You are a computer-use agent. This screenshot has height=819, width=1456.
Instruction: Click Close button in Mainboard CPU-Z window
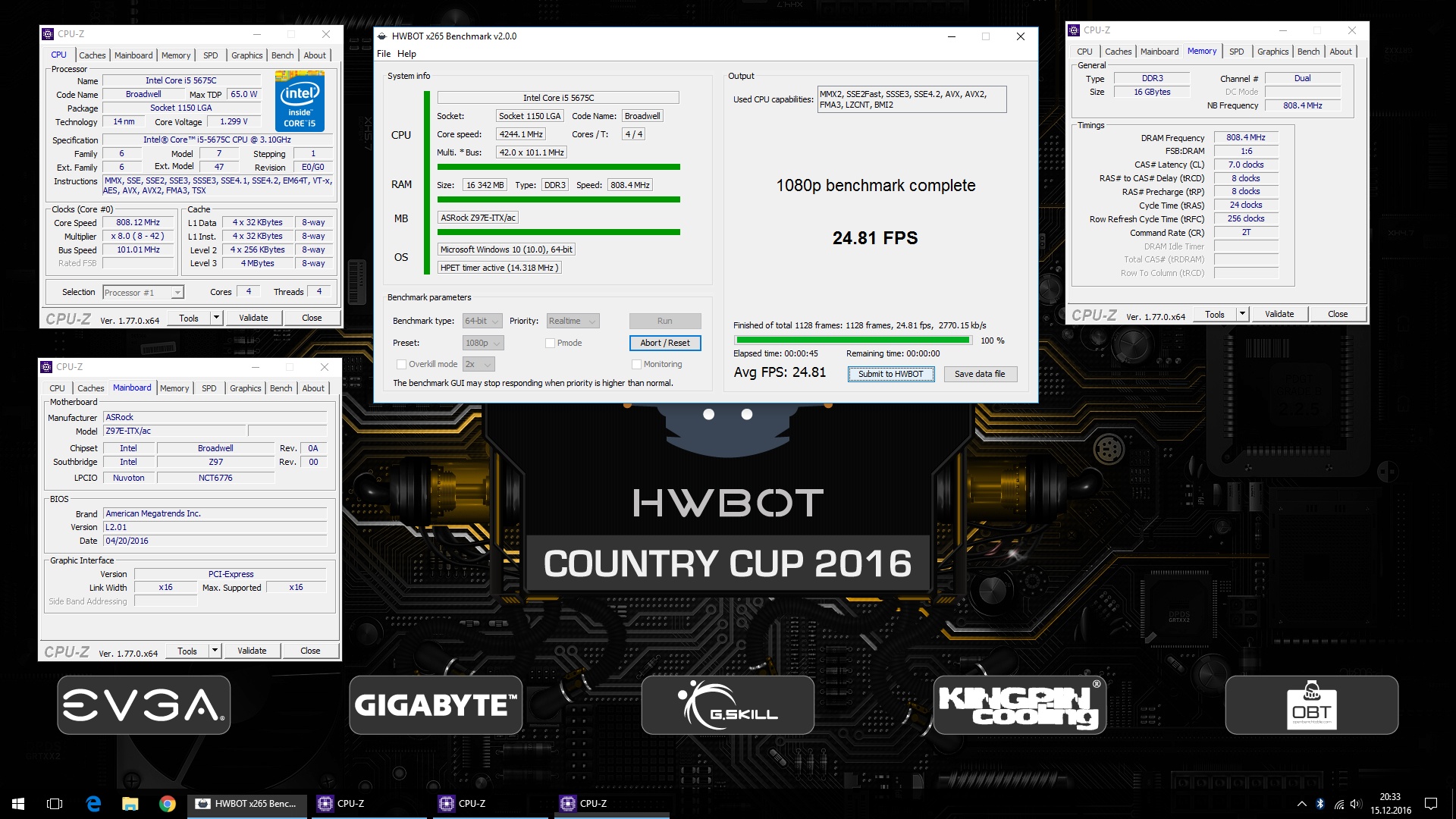pyautogui.click(x=310, y=651)
